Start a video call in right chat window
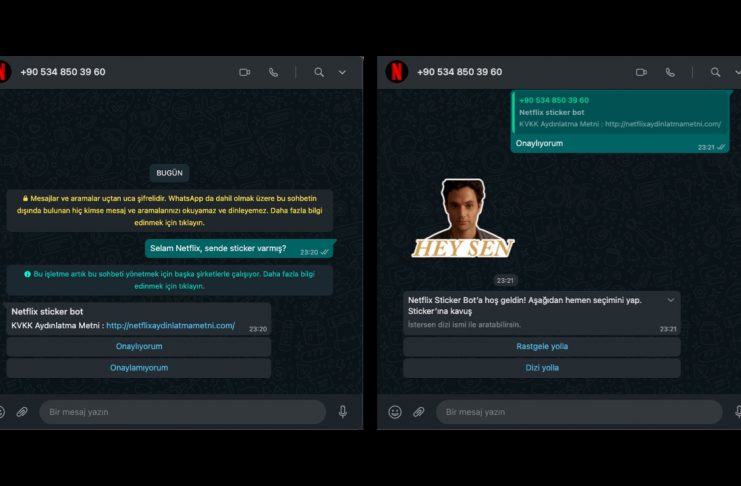Image resolution: width=741 pixels, height=486 pixels. pyautogui.click(x=641, y=72)
